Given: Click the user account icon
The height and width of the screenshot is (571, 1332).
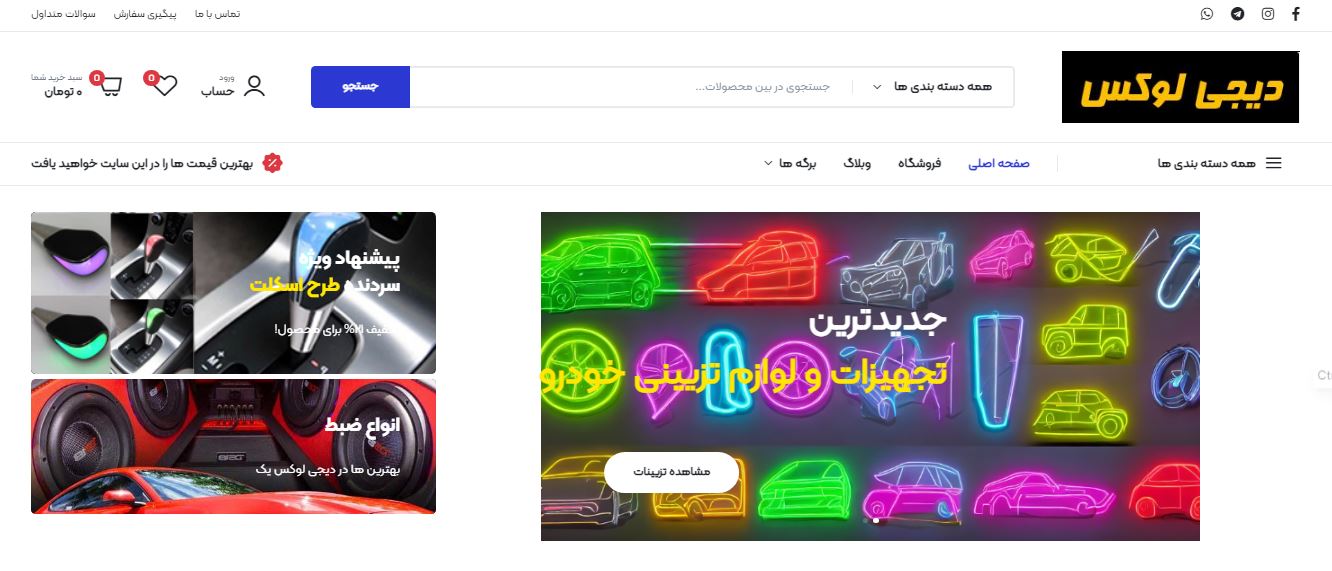Looking at the screenshot, I should point(254,86).
